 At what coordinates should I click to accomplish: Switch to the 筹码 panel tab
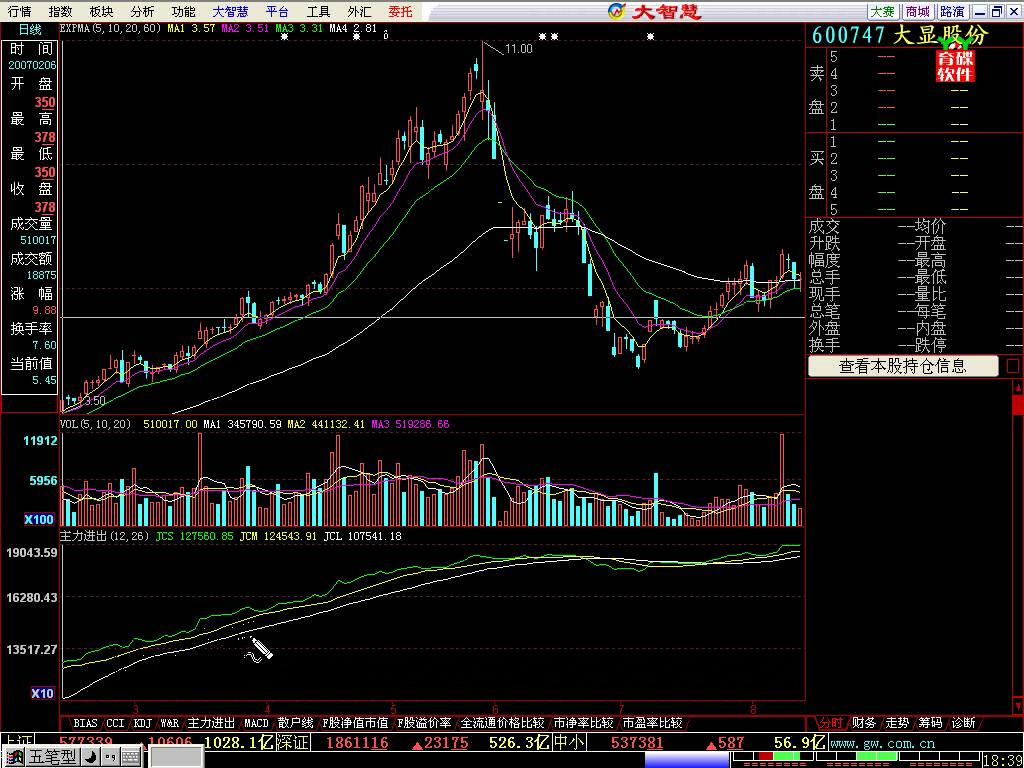(929, 723)
